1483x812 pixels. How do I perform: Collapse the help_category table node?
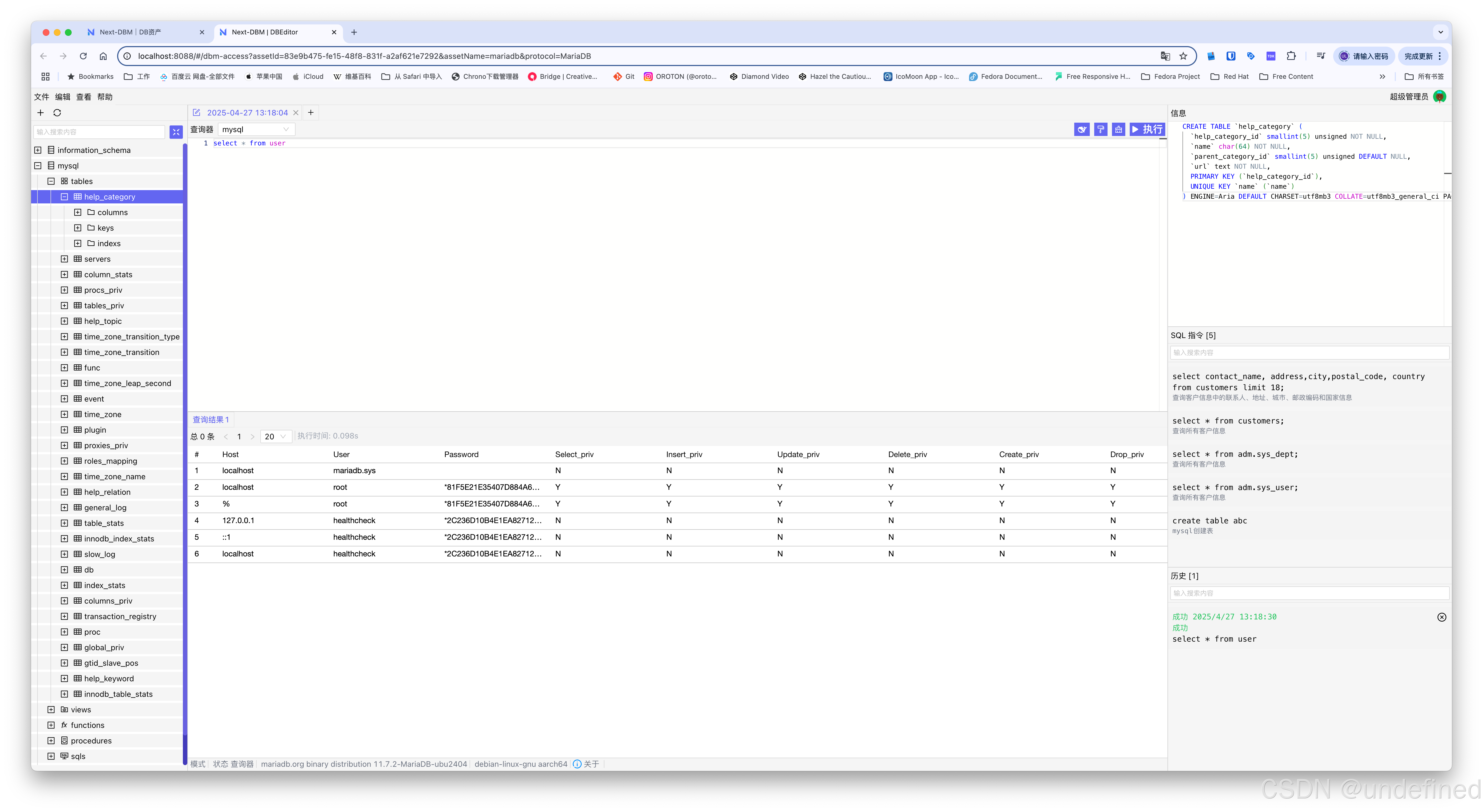click(64, 197)
